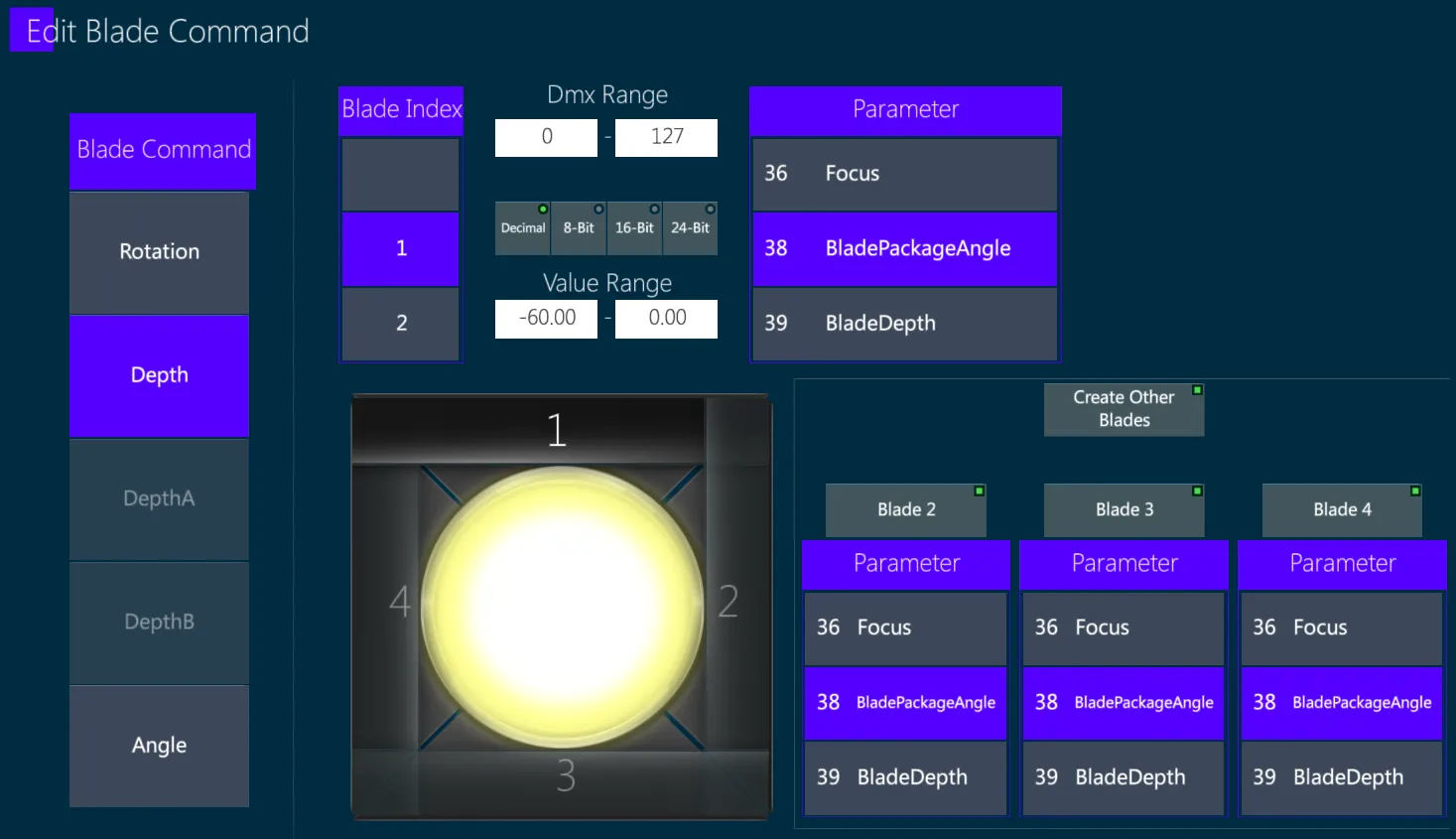The width and height of the screenshot is (1456, 839).
Task: Select parameter 39 BladeDepth in the main list
Action: tap(905, 324)
